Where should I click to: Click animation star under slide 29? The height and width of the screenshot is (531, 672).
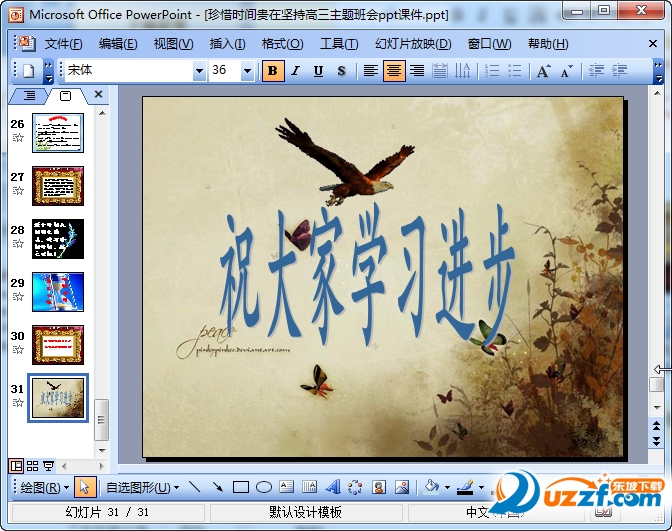[x=18, y=297]
